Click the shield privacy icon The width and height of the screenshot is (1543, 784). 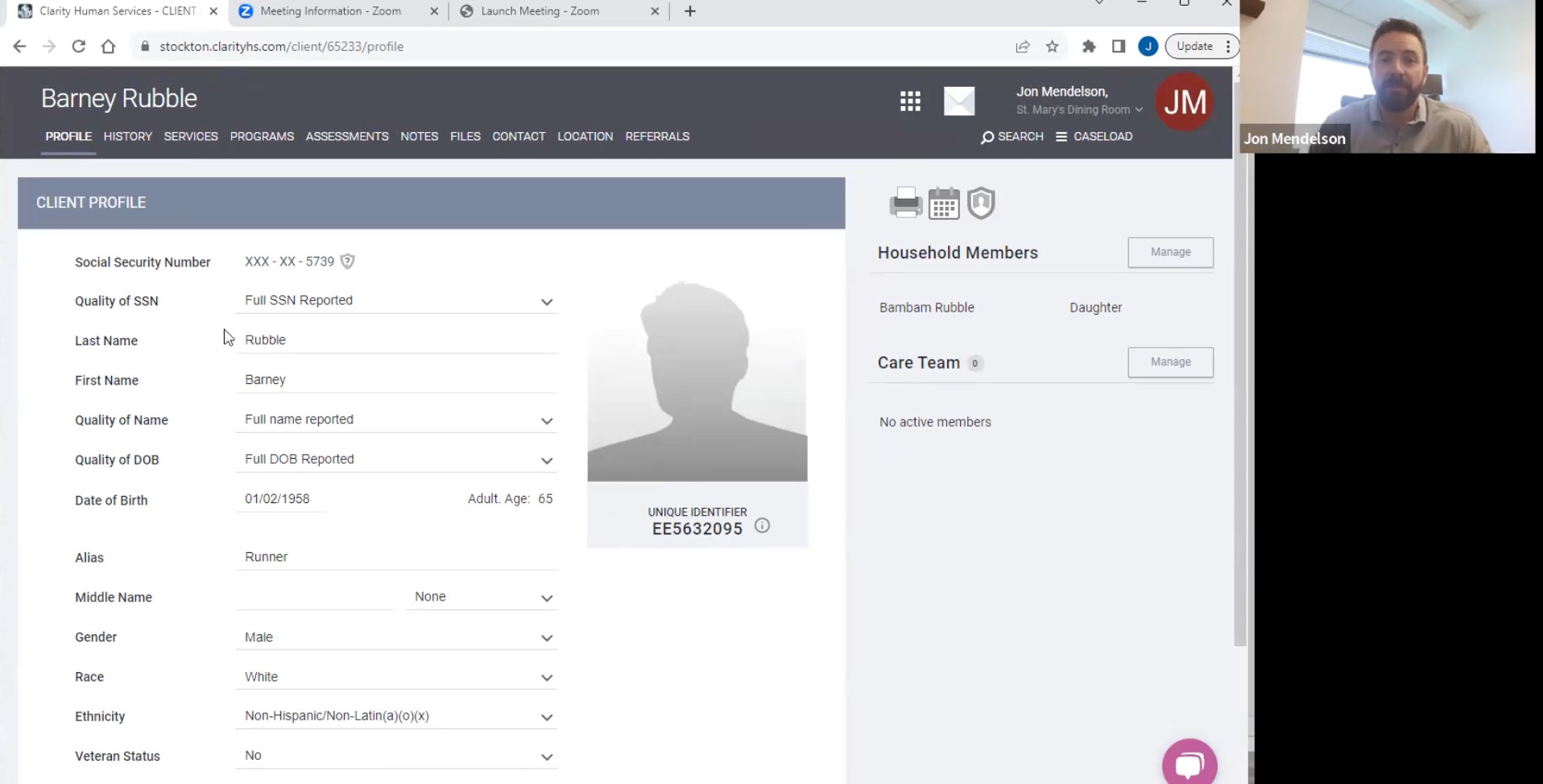click(x=981, y=203)
